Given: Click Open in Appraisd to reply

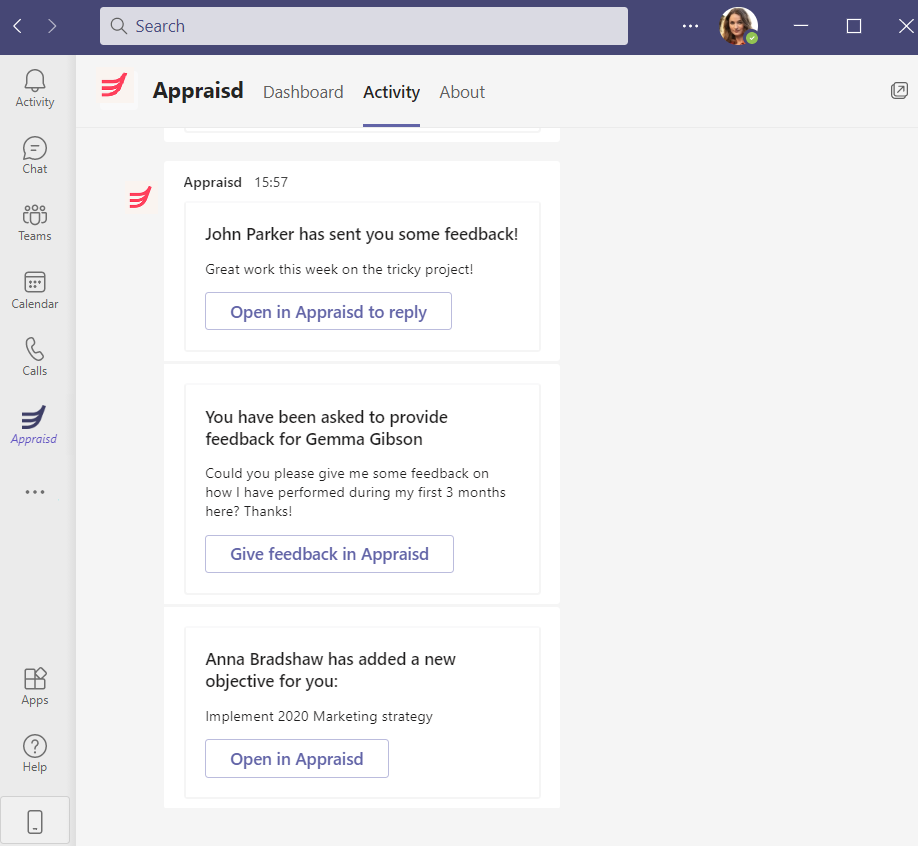Looking at the screenshot, I should (x=328, y=311).
